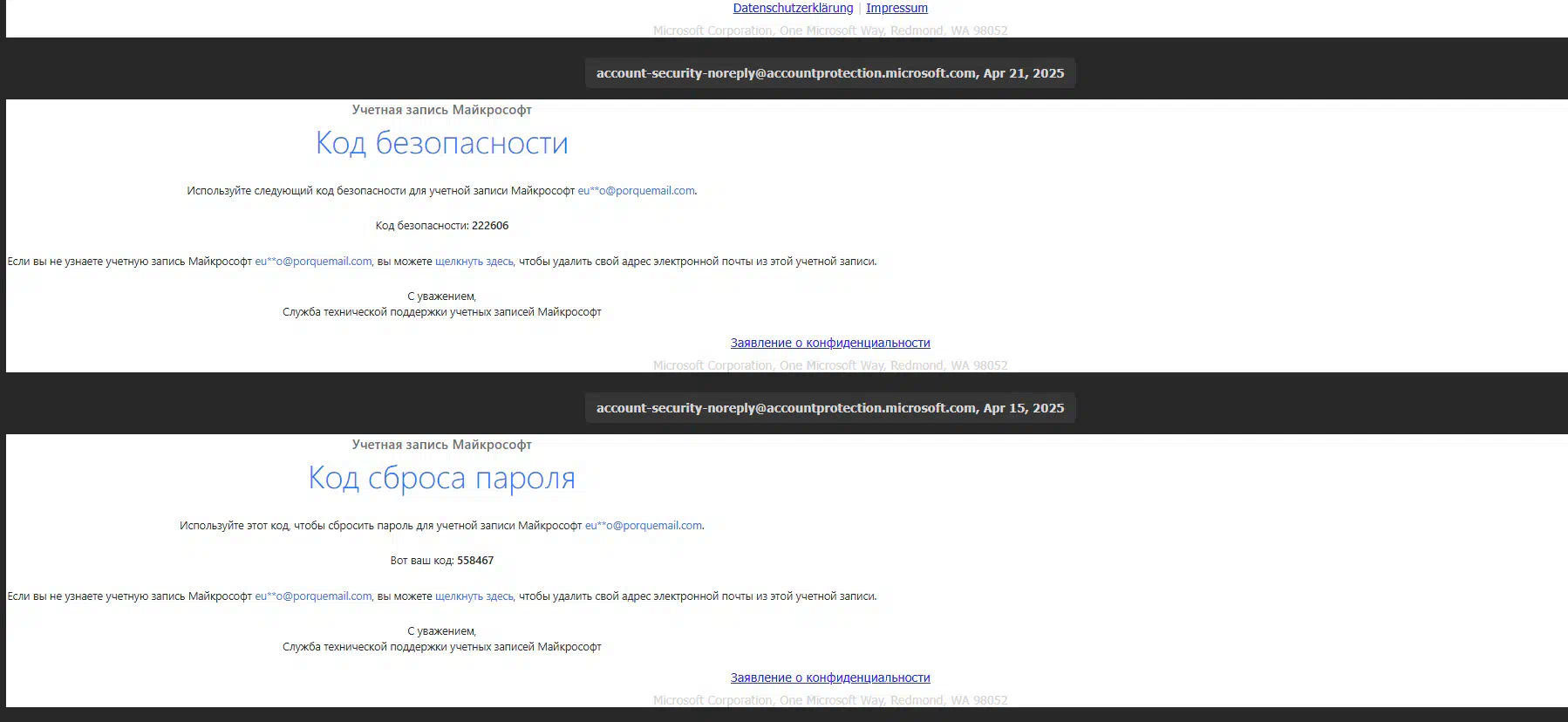Click 'С уважением,' in the password reset email
Image resolution: width=1568 pixels, height=722 pixels.
click(442, 631)
